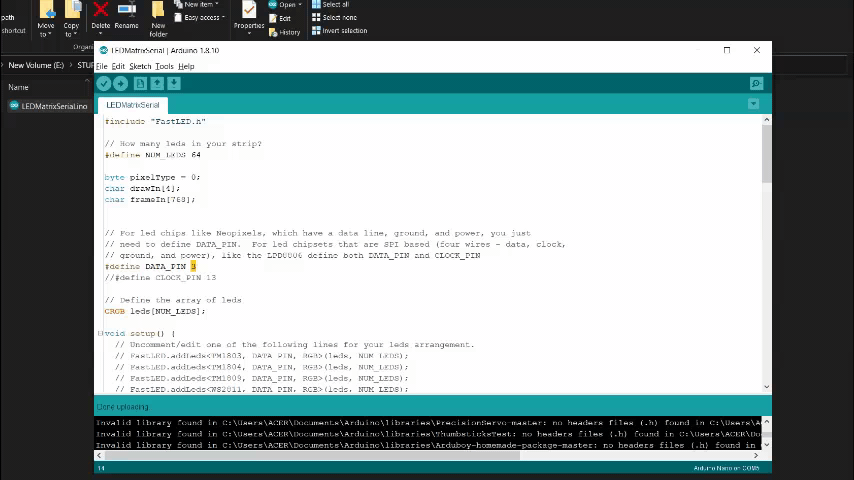Viewport: 854px width, 480px height.
Task: Click the red Delete icon in Explorer
Action: [x=100, y=12]
